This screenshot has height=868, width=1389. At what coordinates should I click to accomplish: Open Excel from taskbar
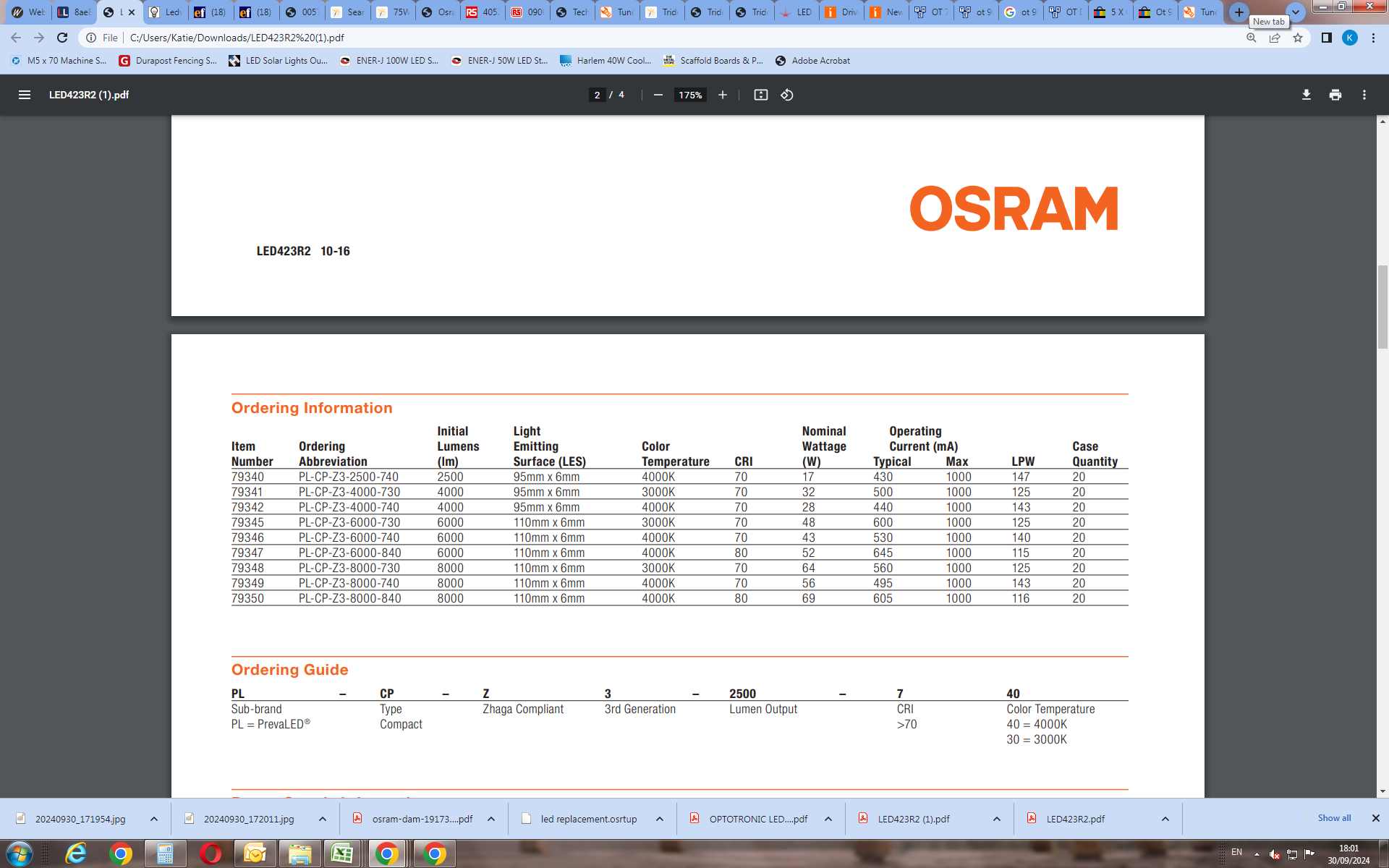pos(342,854)
